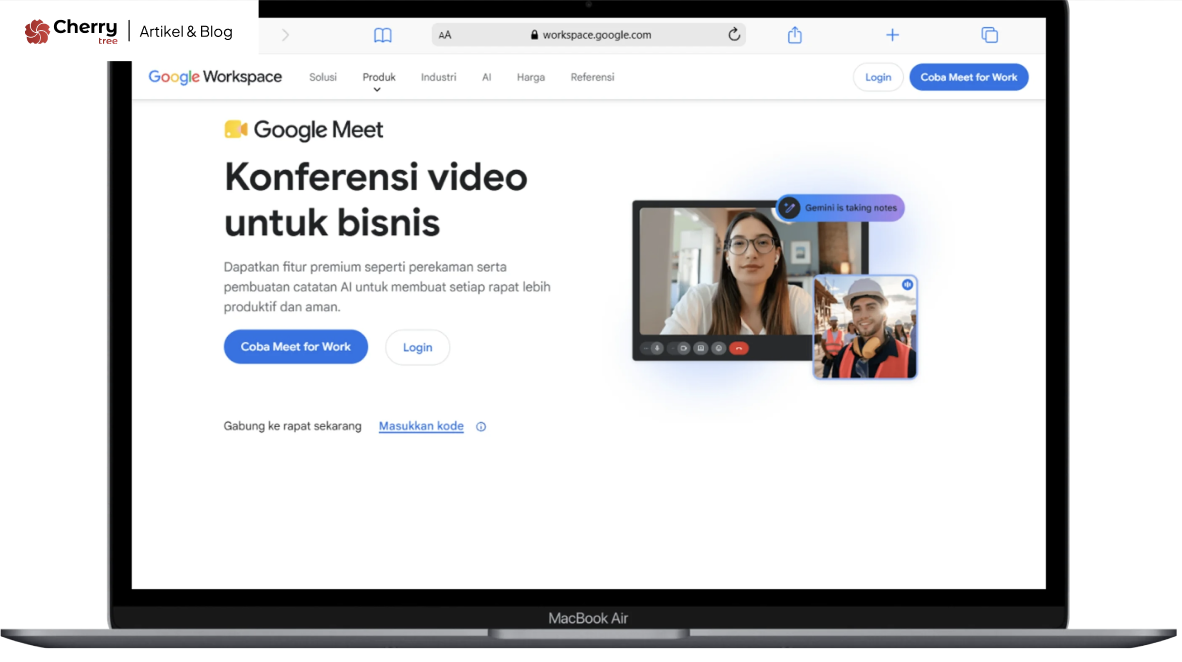Open the Referensi menu
The height and width of the screenshot is (662, 1182).
593,77
